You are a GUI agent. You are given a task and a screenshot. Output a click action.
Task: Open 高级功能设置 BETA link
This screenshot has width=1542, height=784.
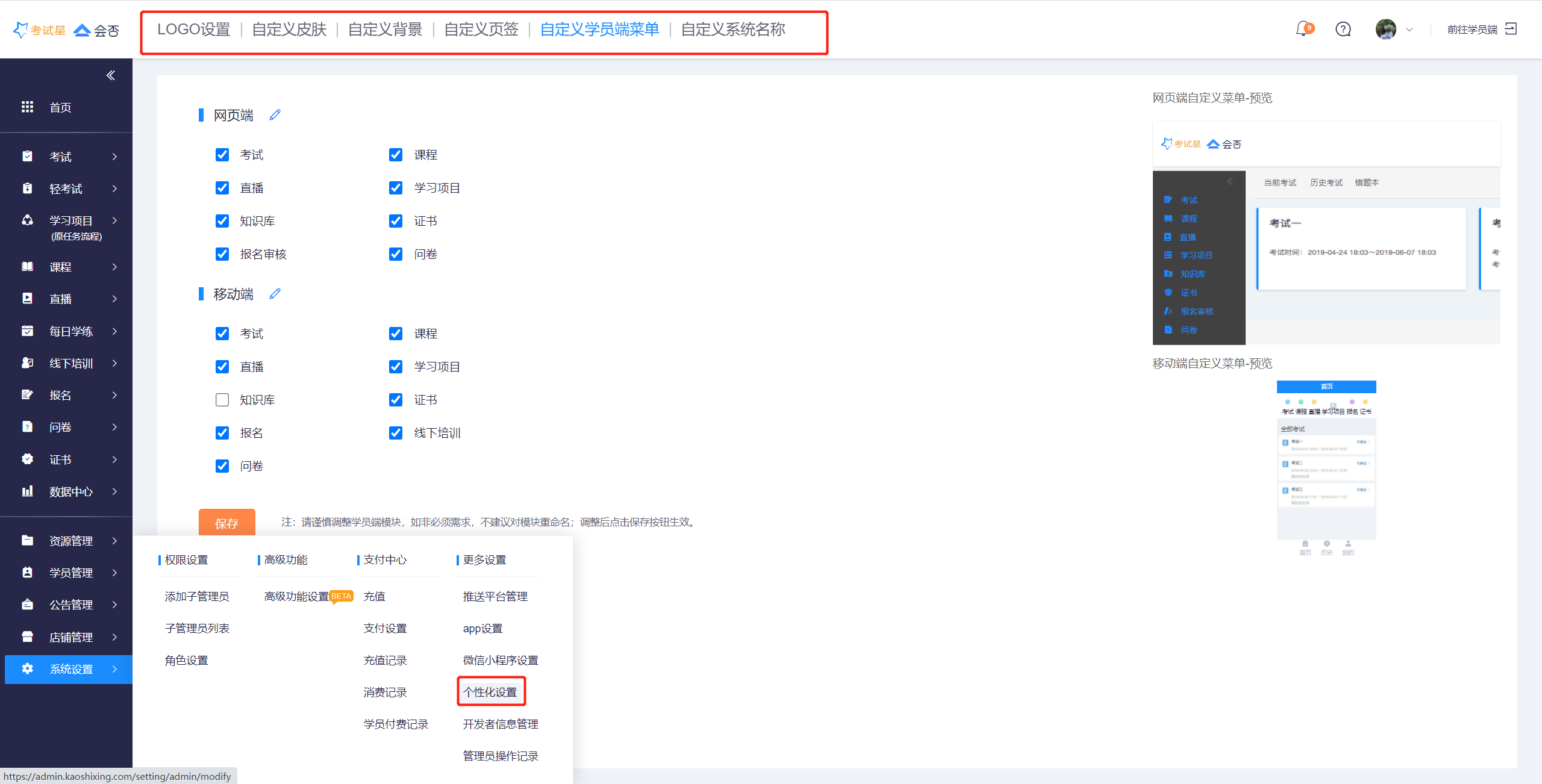tap(297, 596)
